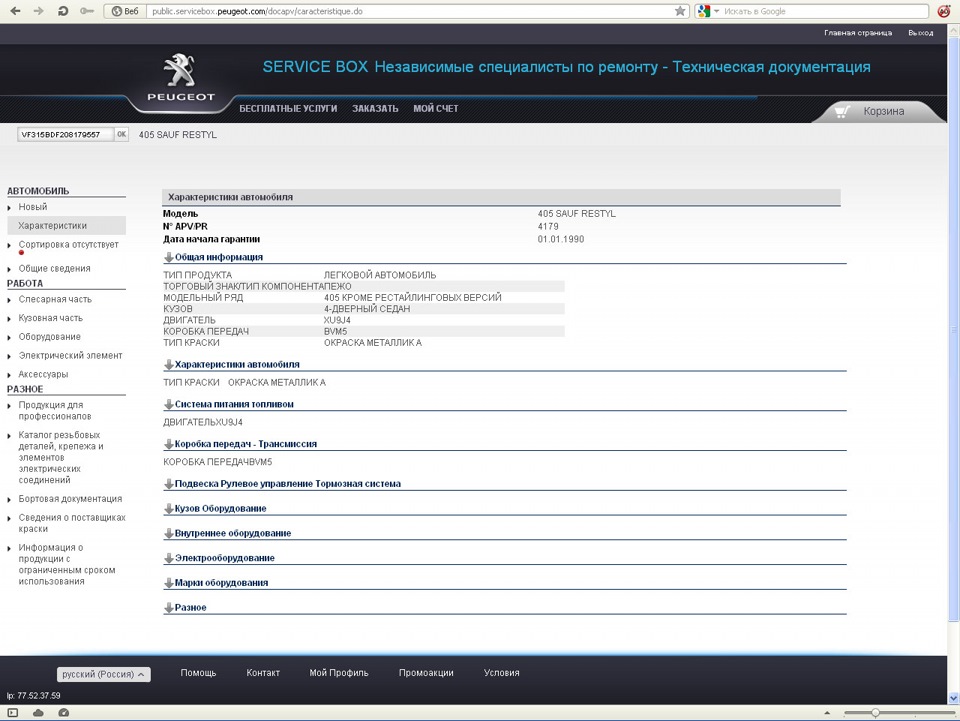The image size is (960, 721).
Task: Click the 4179 APV/PR number
Action: point(548,226)
